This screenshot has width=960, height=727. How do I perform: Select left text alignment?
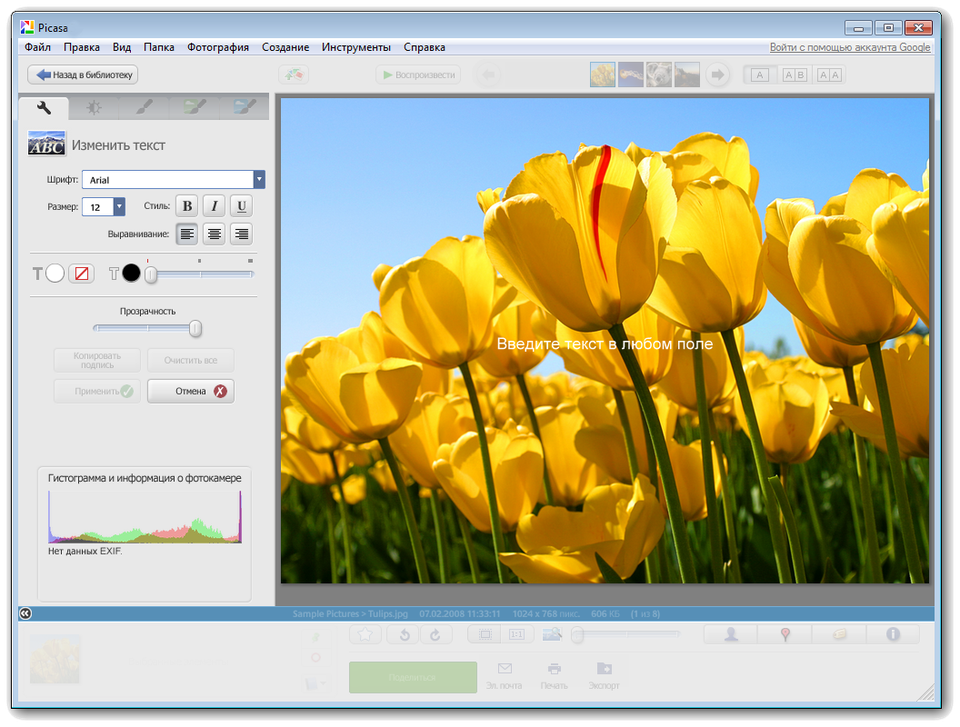186,234
